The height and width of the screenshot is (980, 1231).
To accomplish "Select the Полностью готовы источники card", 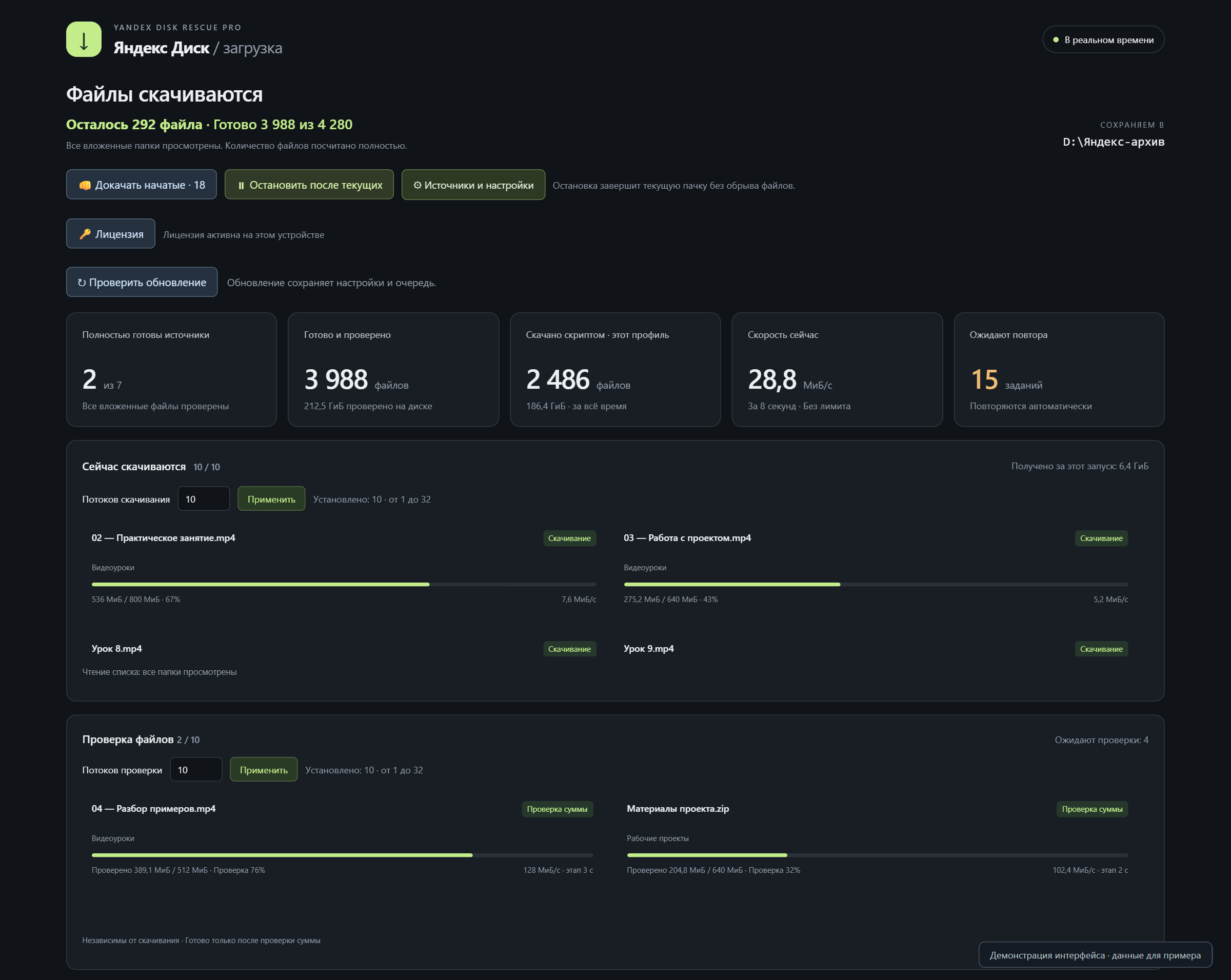I will (171, 369).
